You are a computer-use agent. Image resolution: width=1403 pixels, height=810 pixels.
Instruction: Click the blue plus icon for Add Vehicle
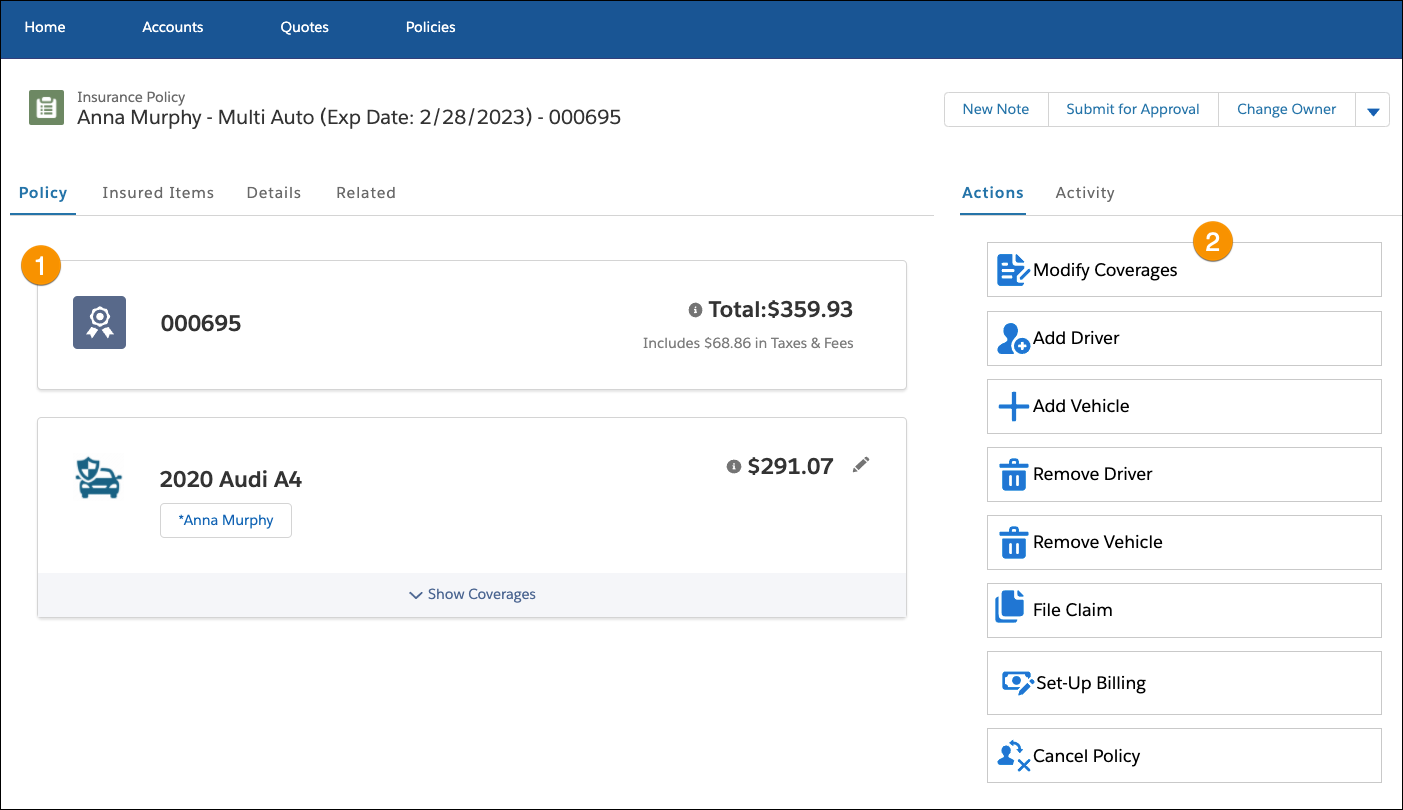[1013, 406]
